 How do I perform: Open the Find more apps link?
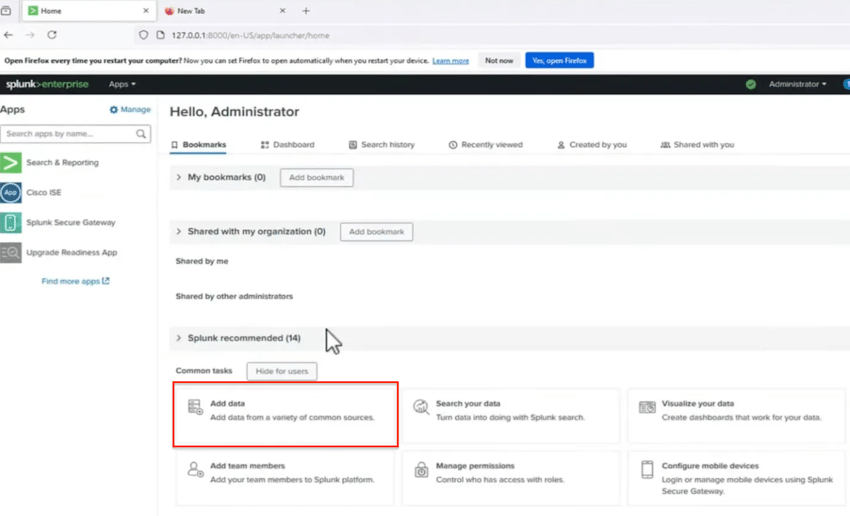point(75,281)
